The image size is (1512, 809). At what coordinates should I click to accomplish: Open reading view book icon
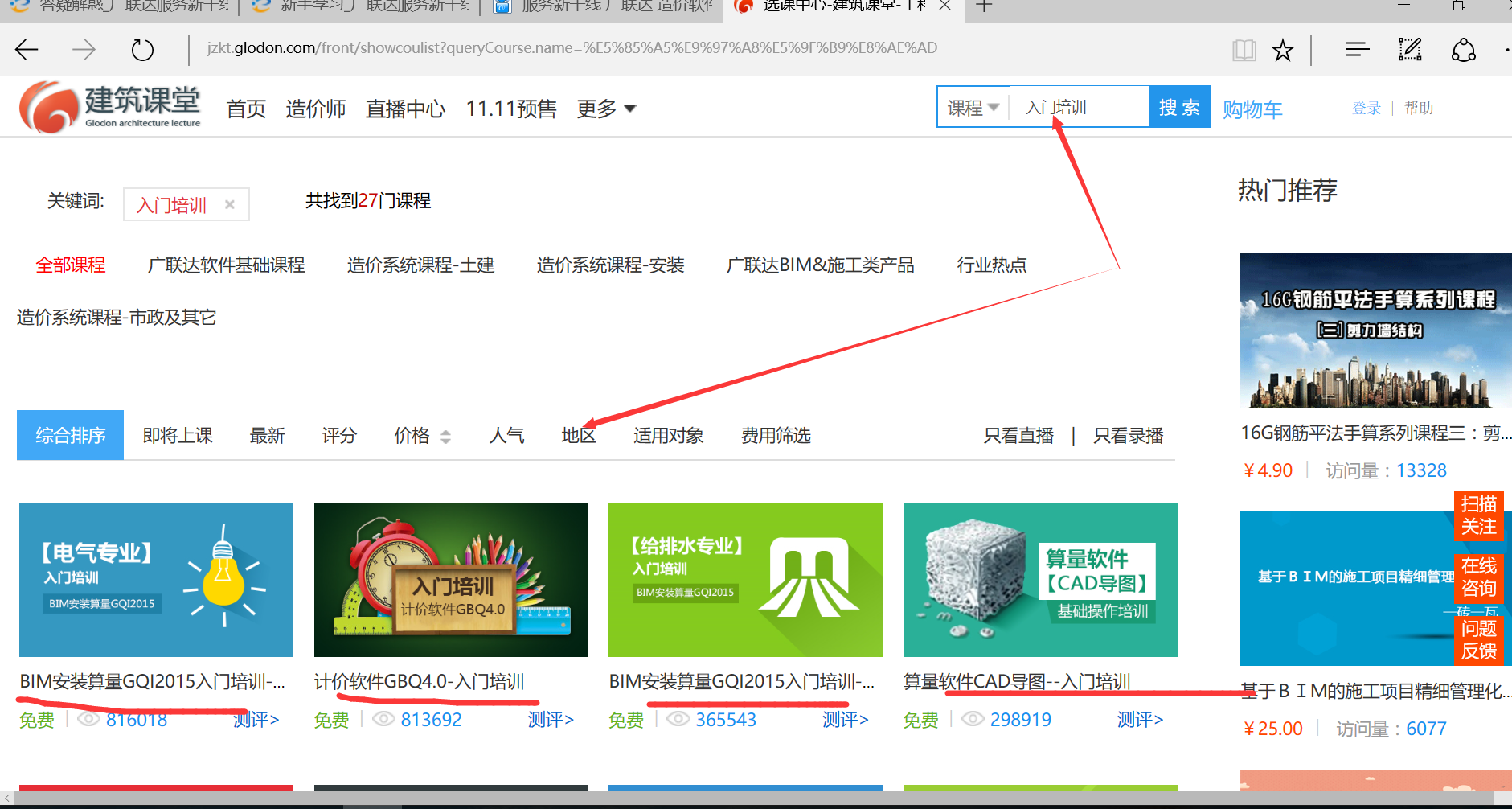tap(1244, 51)
